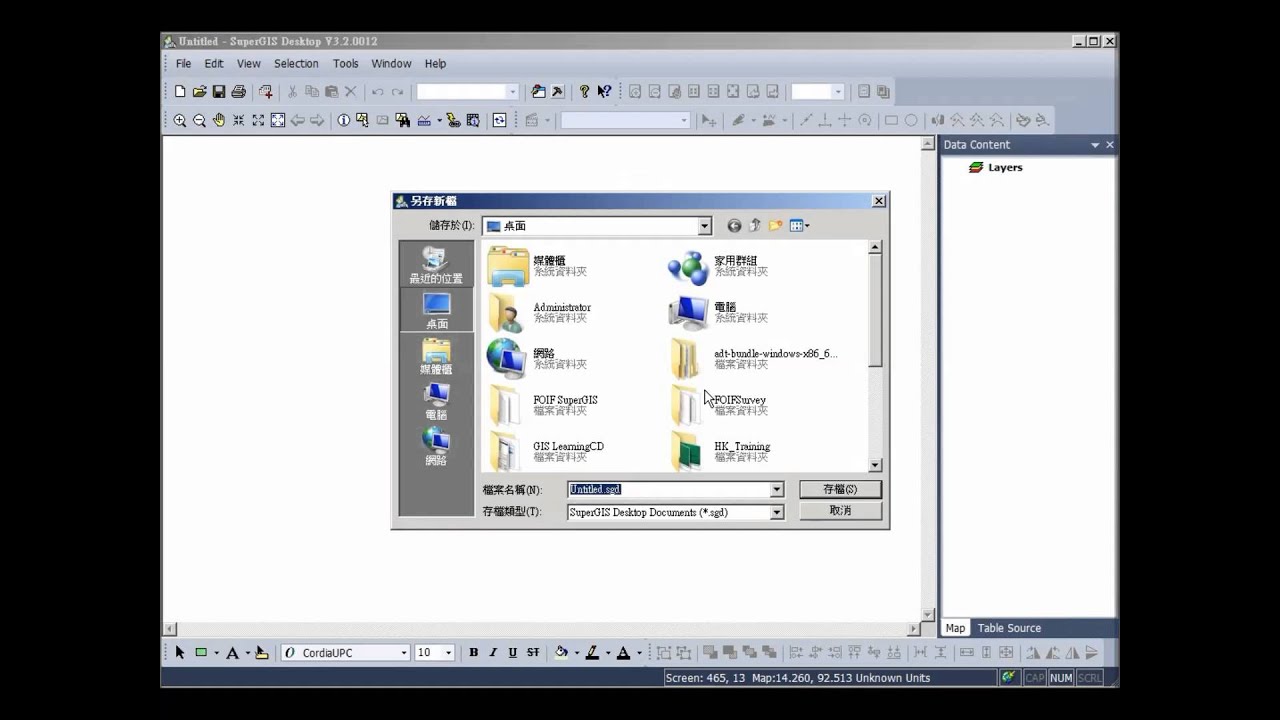
Task: Switch to the Table Source tab
Action: click(1009, 628)
